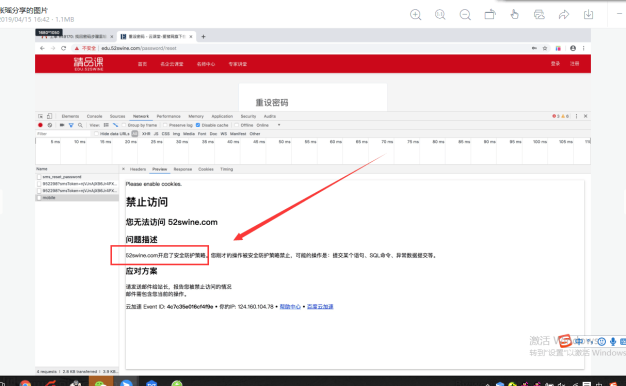This screenshot has width=626, height=386.
Task: Select the hand pointer tool in viewer
Action: [515, 15]
